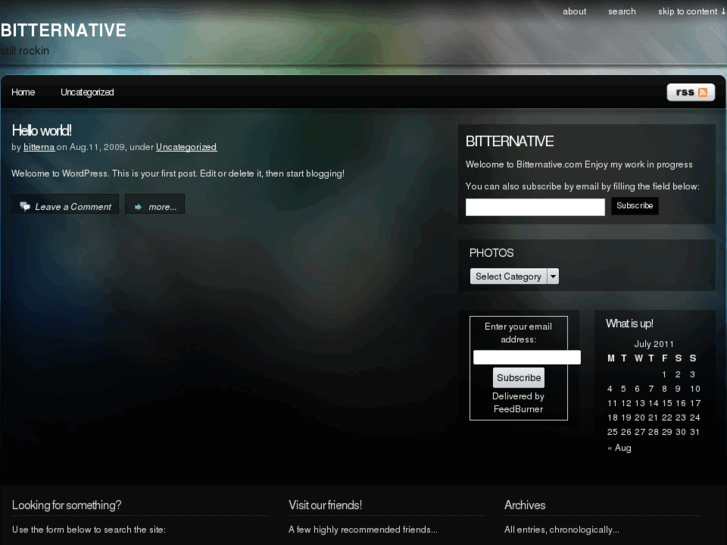This screenshot has width=727, height=545.
Task: Click the RSS feed icon button
Action: tap(691, 92)
